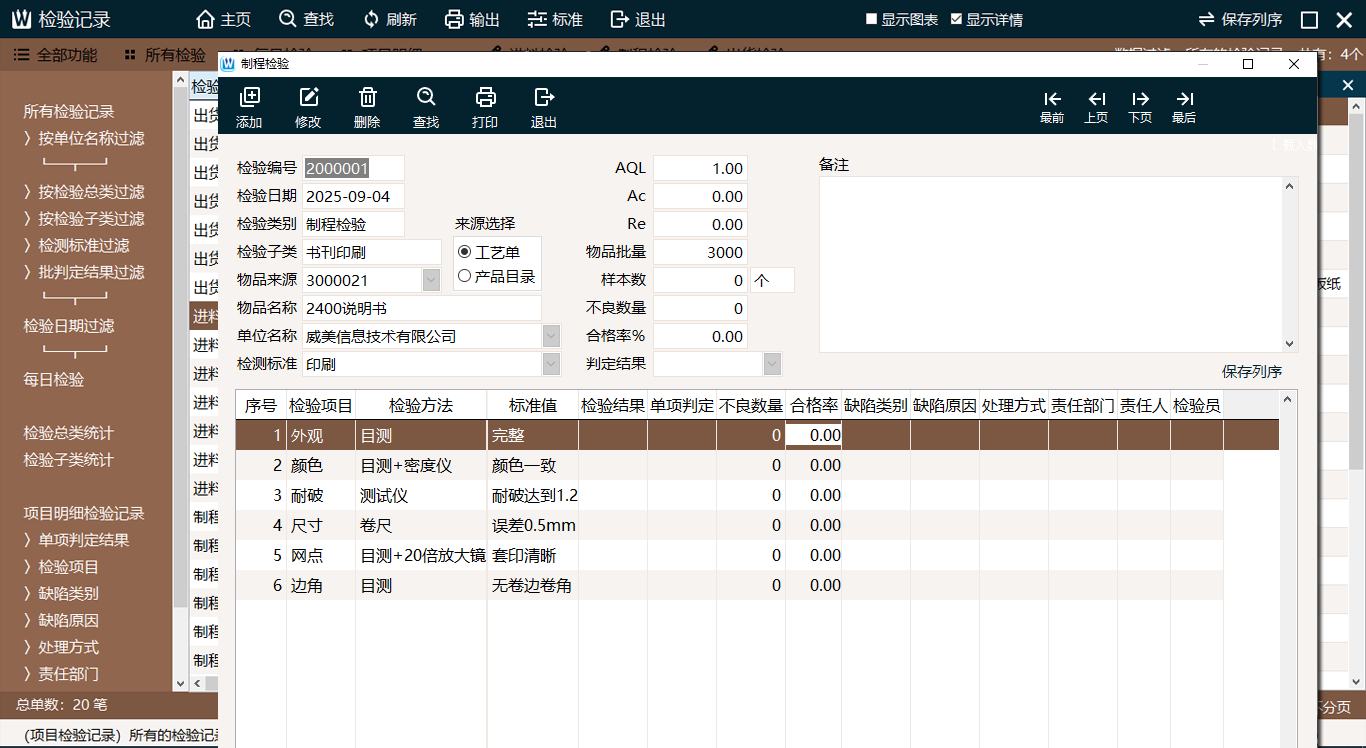Open 检验总类统计 in the left sidebar
Viewport: 1366px width, 748px height.
pos(69,433)
